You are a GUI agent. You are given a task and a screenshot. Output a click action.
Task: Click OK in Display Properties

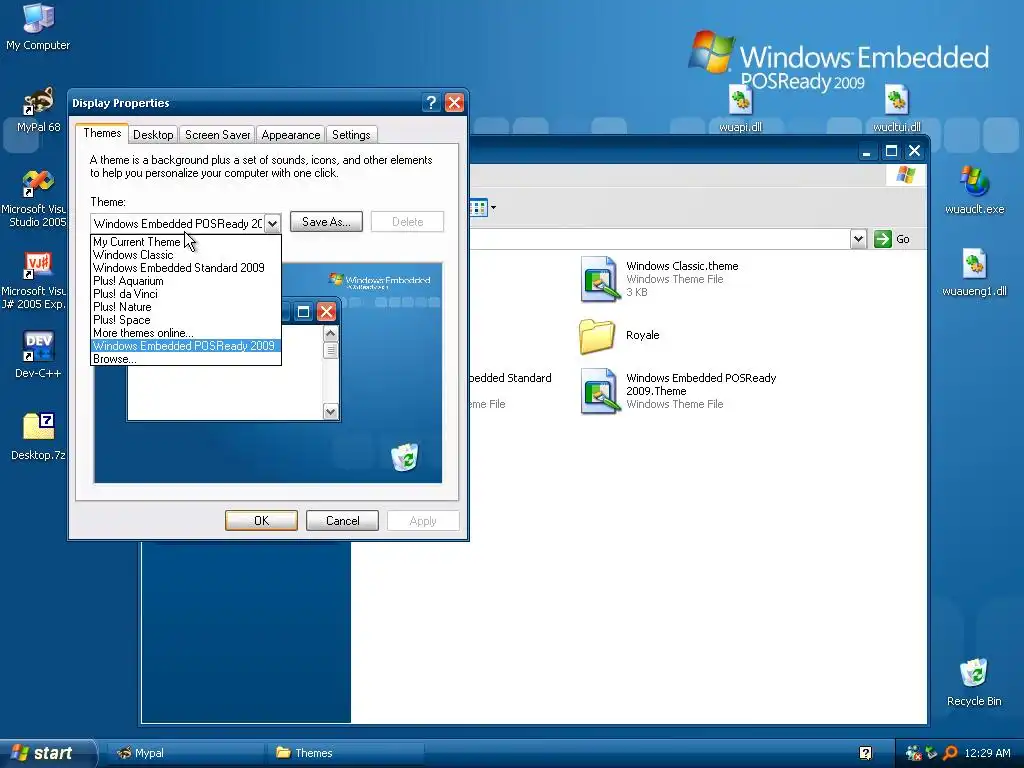[261, 520]
